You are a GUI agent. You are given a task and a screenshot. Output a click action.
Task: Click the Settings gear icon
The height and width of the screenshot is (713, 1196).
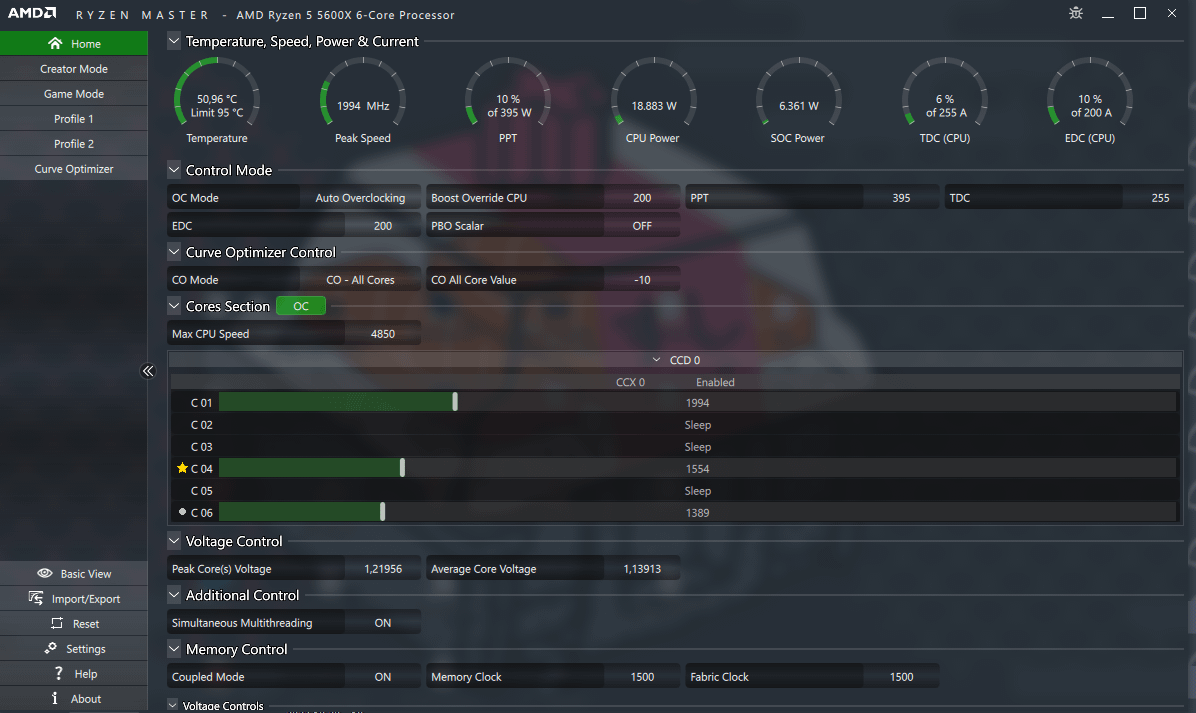coord(50,648)
